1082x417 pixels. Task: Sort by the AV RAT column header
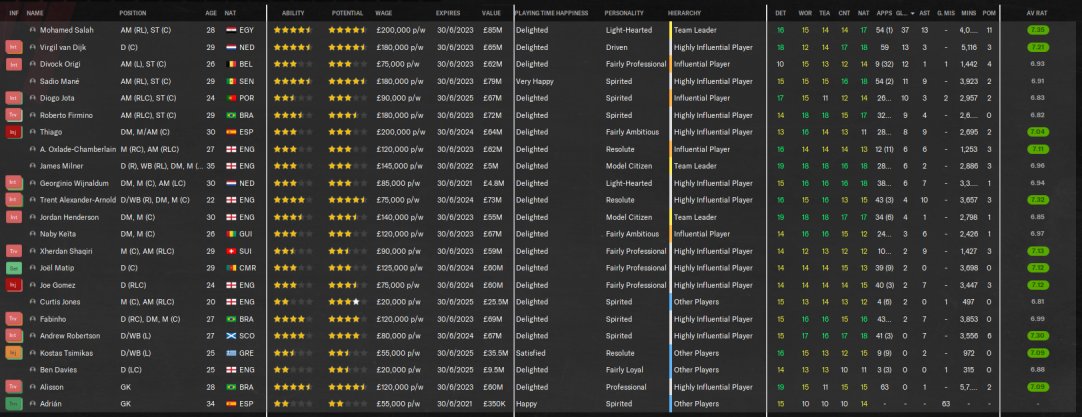point(1036,13)
